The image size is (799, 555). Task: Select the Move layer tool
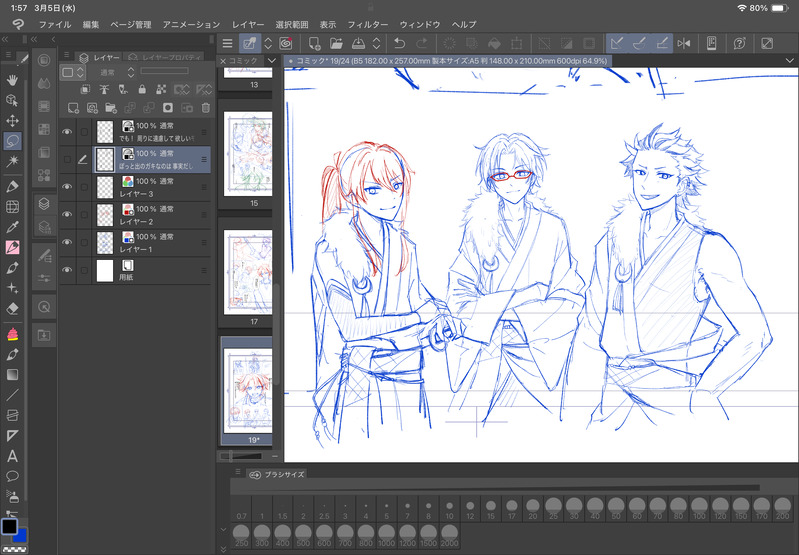(x=12, y=120)
